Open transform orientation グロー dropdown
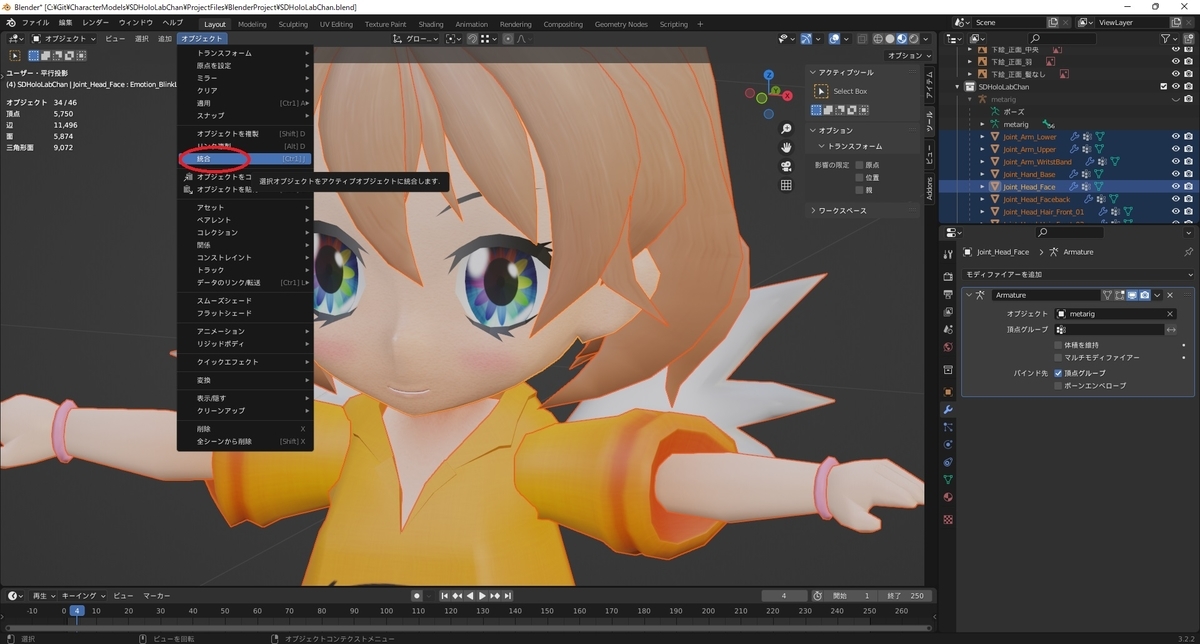 415,38
